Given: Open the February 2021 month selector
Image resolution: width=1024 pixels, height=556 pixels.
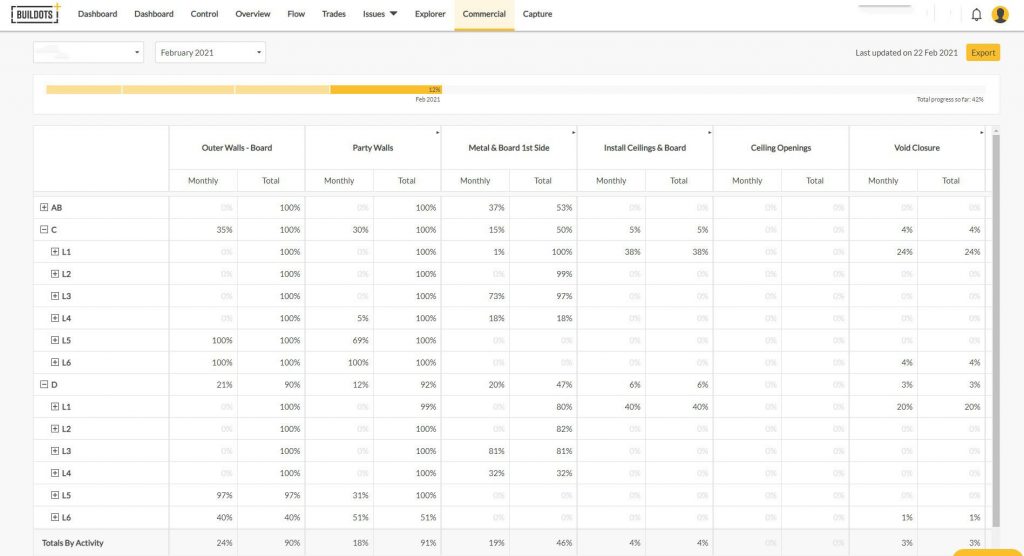Looking at the screenshot, I should [x=210, y=52].
